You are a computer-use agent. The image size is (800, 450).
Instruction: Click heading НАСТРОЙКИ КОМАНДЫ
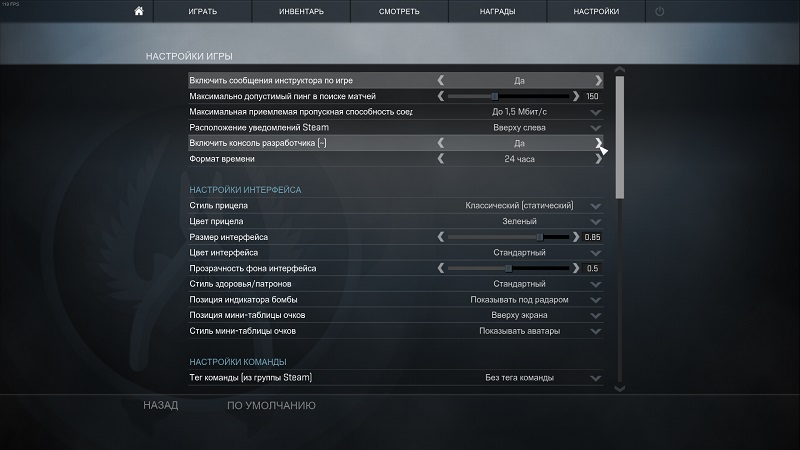[238, 362]
